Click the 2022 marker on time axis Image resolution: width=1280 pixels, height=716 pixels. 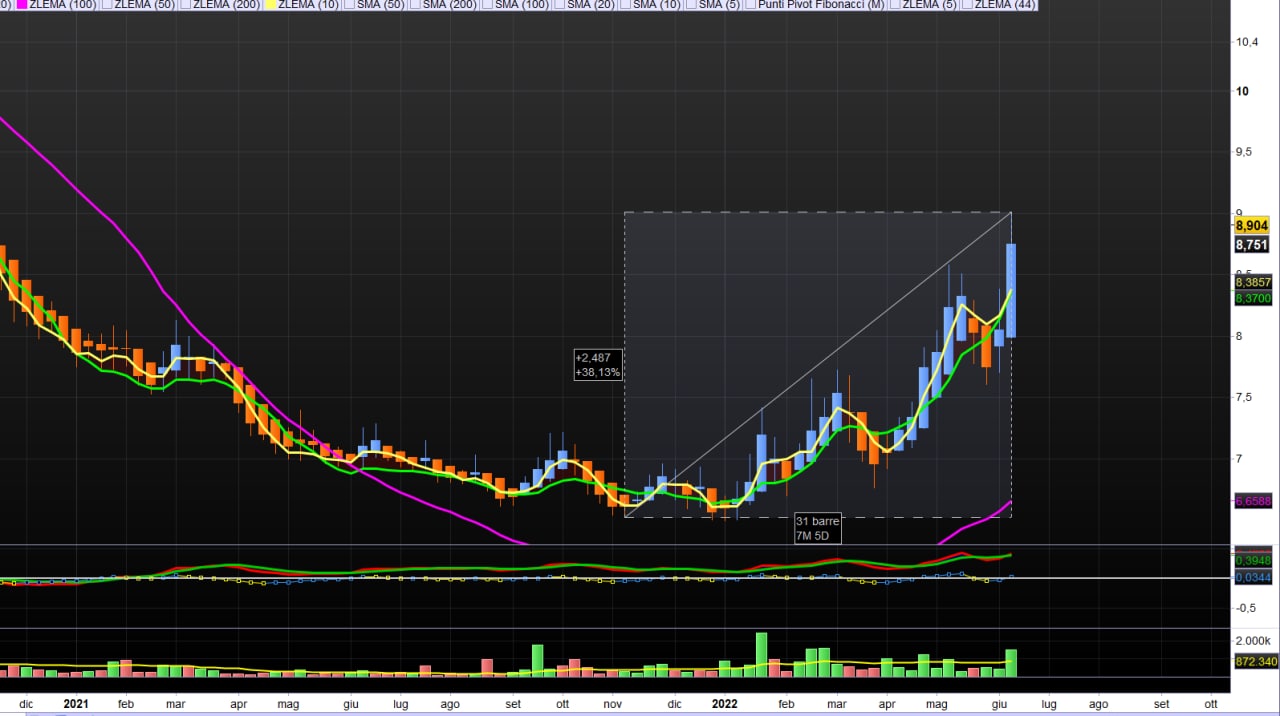click(724, 704)
